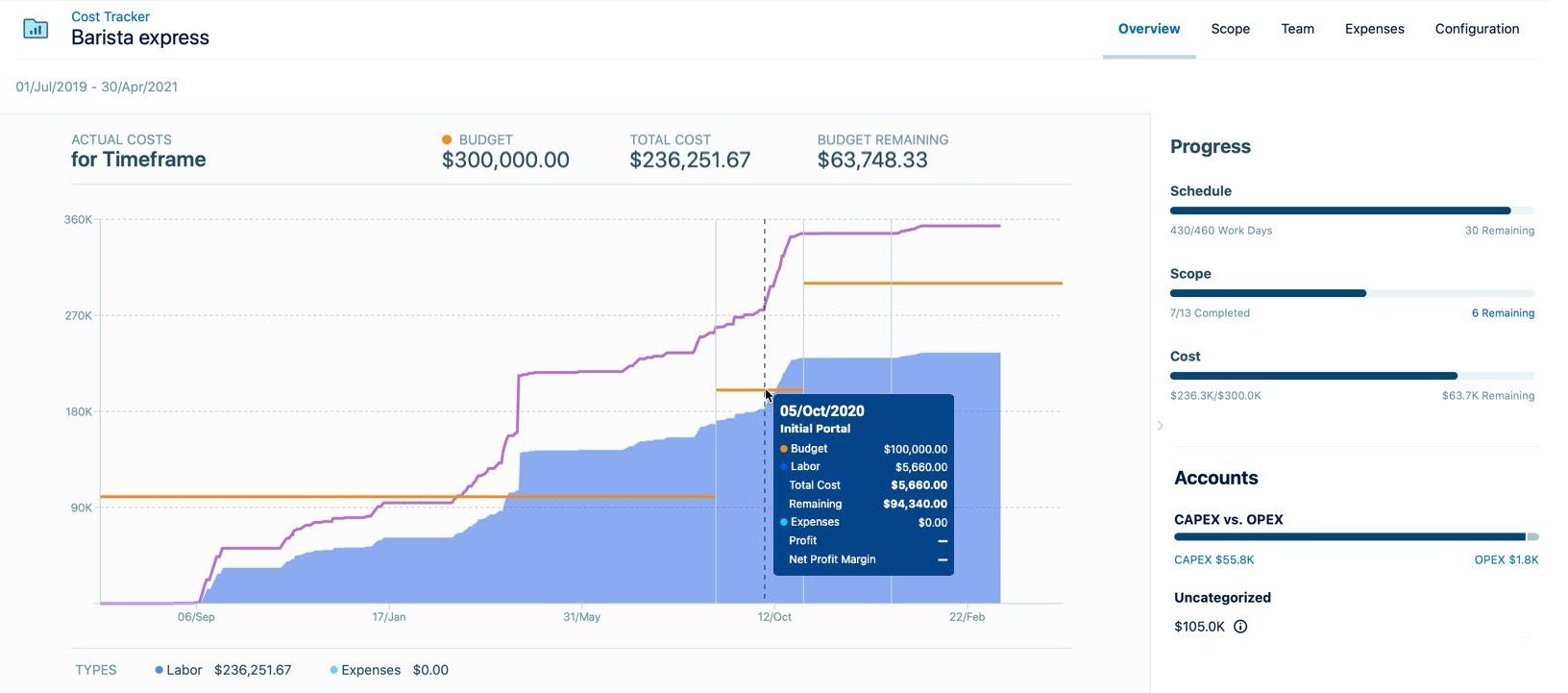Click the CAPEX vs. OPEX bar
Screen dimensions: 1568x693
[1355, 536]
